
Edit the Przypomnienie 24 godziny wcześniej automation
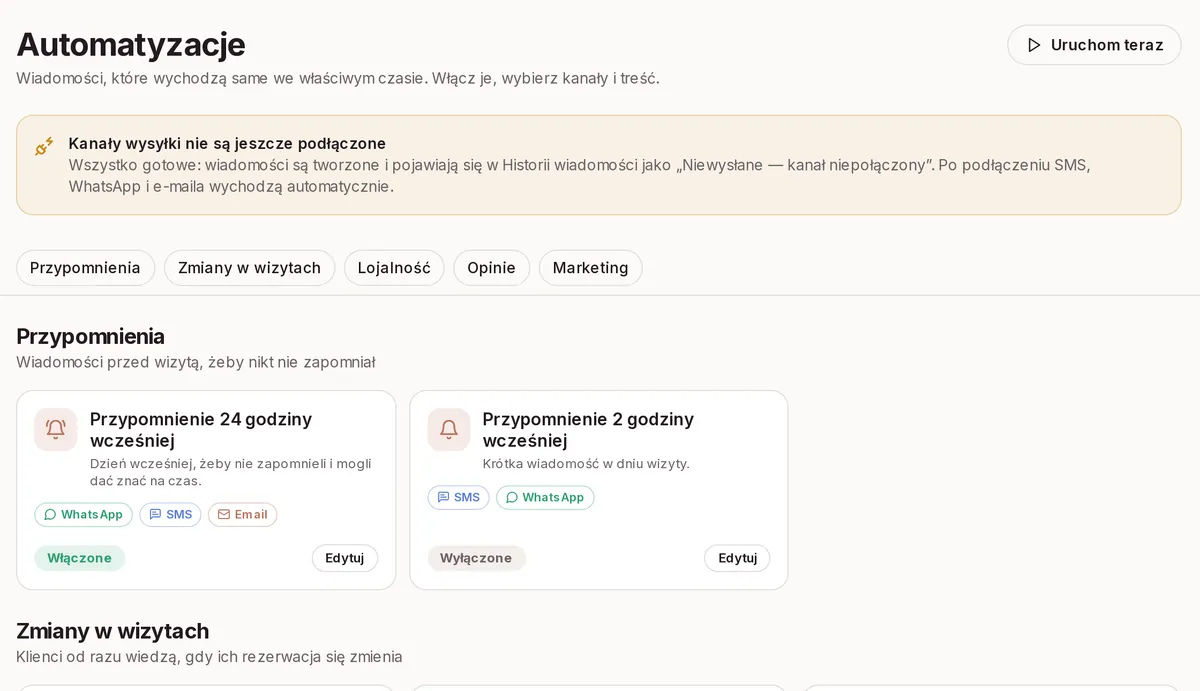[x=345, y=558]
